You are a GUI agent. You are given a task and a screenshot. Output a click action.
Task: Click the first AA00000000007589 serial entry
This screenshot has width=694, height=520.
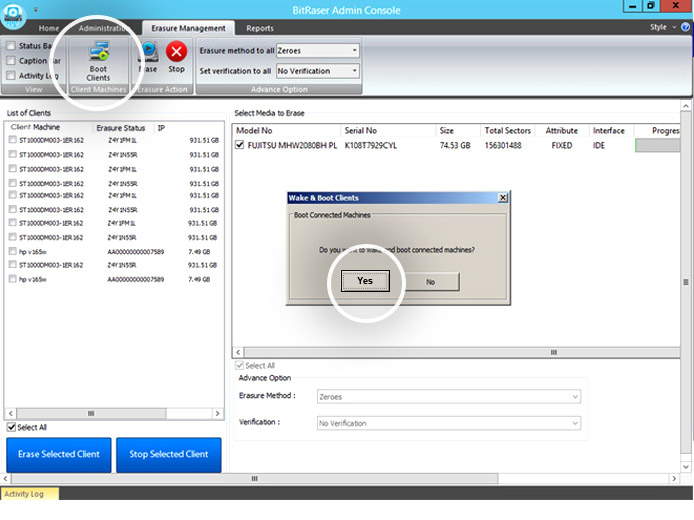tap(136, 252)
